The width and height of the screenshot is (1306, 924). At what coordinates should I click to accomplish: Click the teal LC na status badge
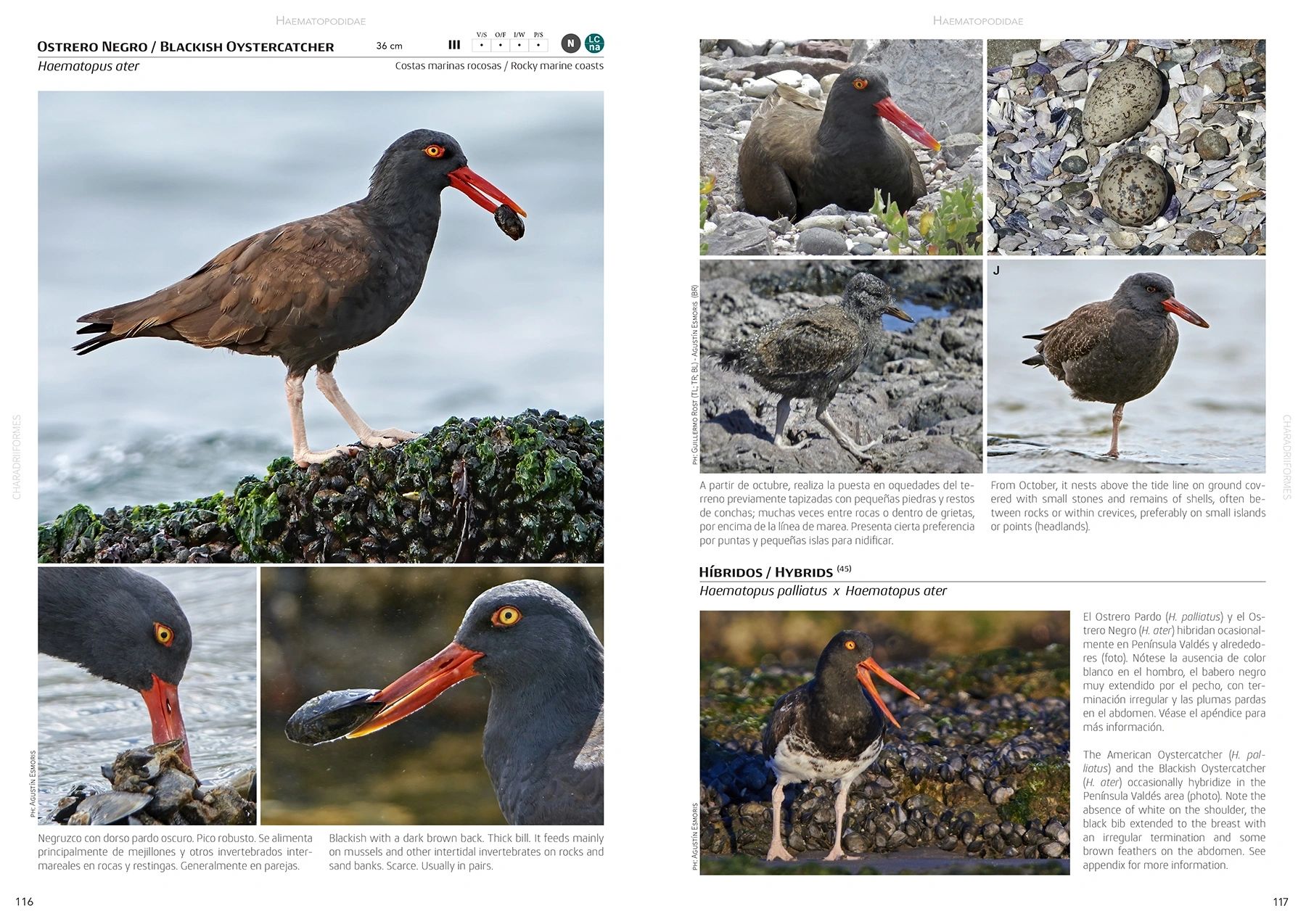pos(594,44)
